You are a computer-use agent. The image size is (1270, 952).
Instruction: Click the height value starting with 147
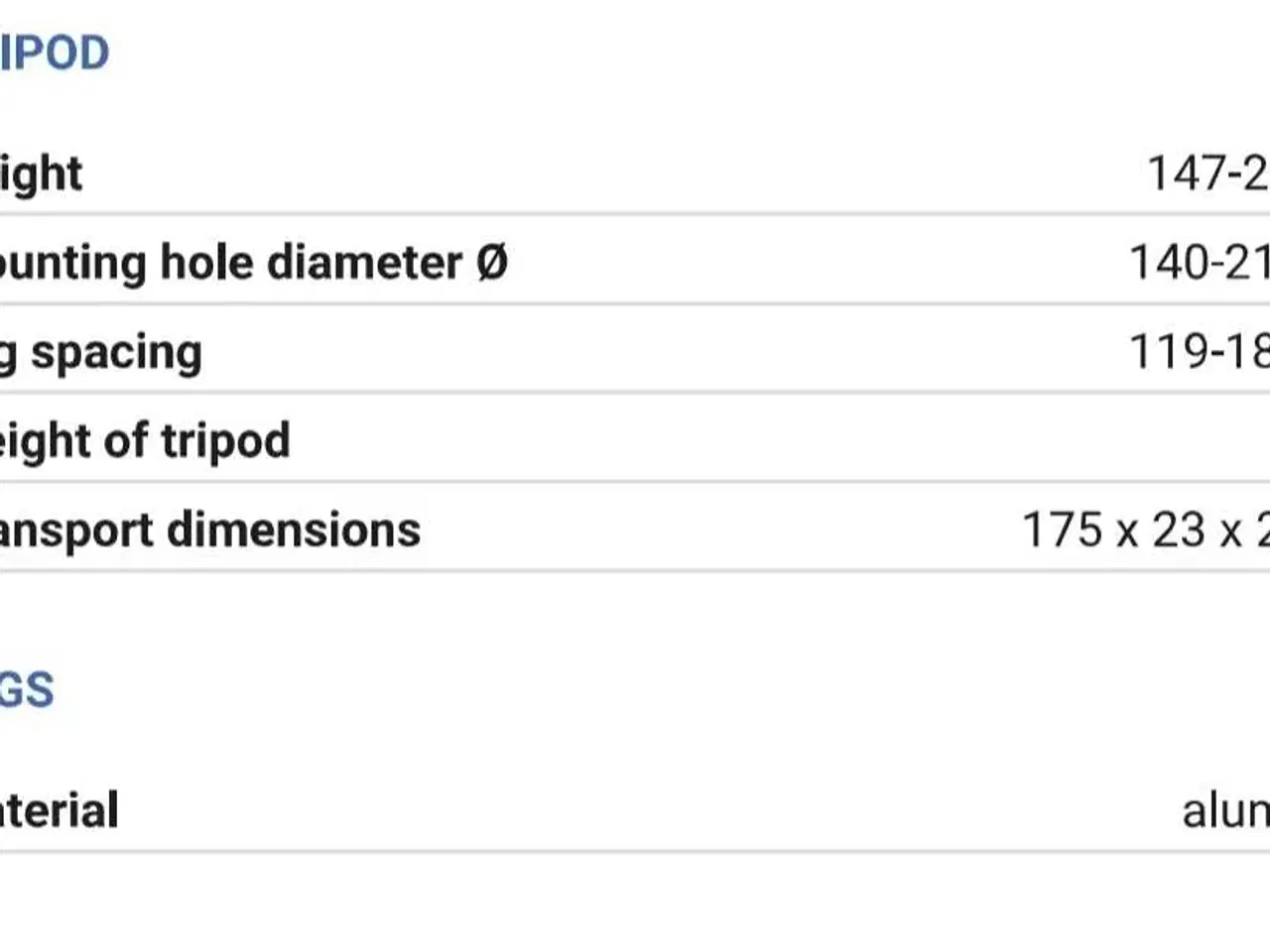click(x=1207, y=175)
